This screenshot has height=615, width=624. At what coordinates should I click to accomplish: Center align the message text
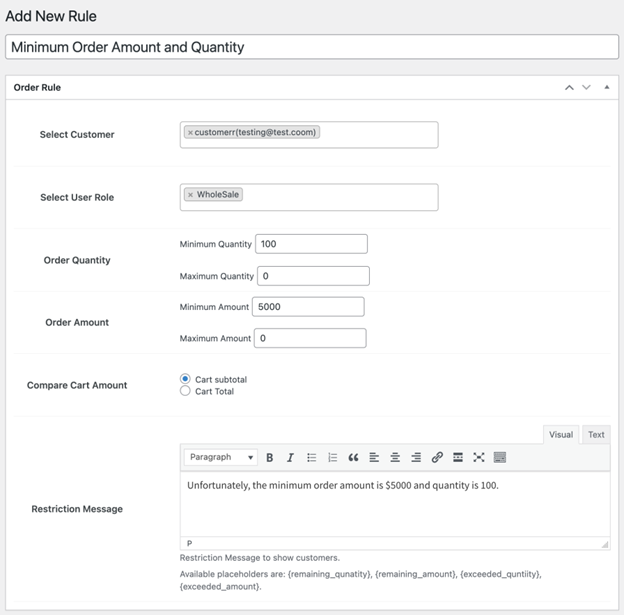pyautogui.click(x=395, y=457)
